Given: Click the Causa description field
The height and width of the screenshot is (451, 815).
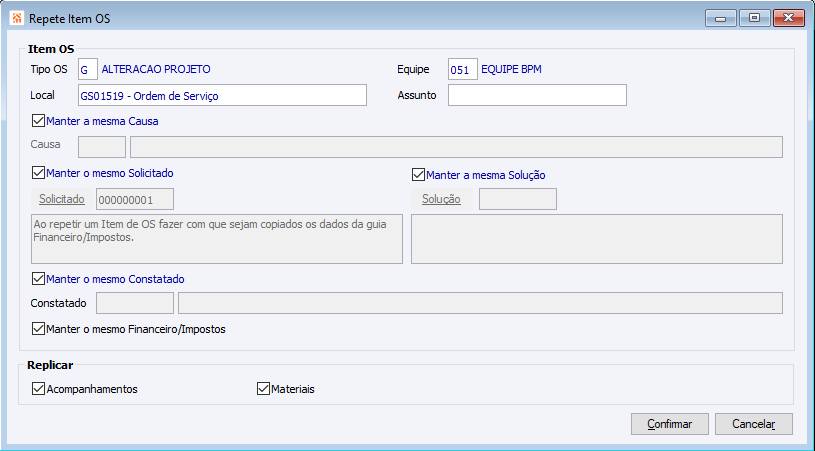Looking at the screenshot, I should pyautogui.click(x=456, y=147).
